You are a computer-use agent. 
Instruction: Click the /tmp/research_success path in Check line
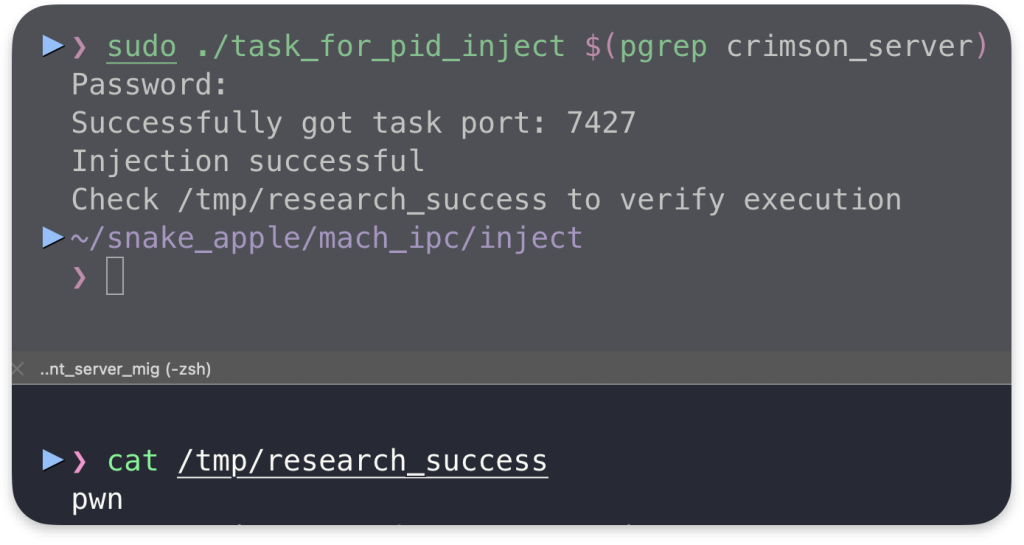click(x=362, y=200)
